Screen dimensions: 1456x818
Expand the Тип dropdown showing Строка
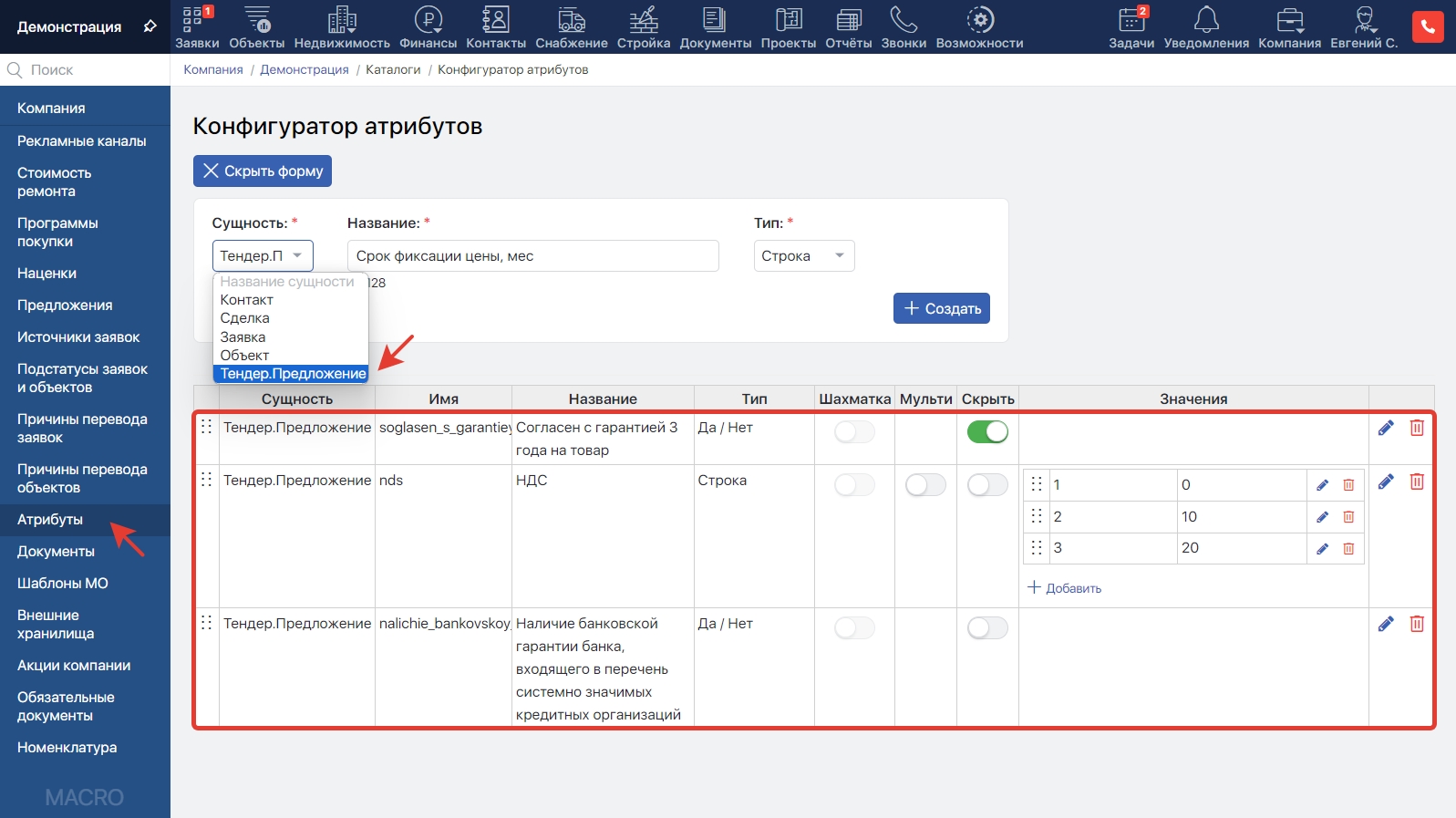pyautogui.click(x=803, y=256)
